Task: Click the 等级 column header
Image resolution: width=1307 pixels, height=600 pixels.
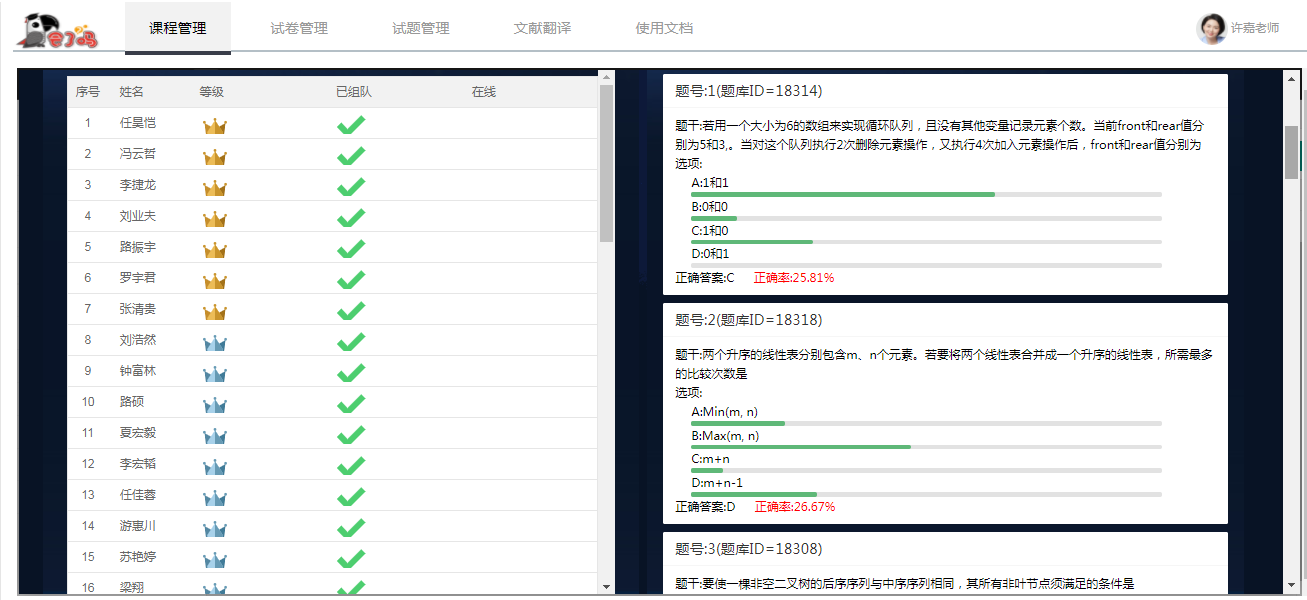Action: pos(211,92)
